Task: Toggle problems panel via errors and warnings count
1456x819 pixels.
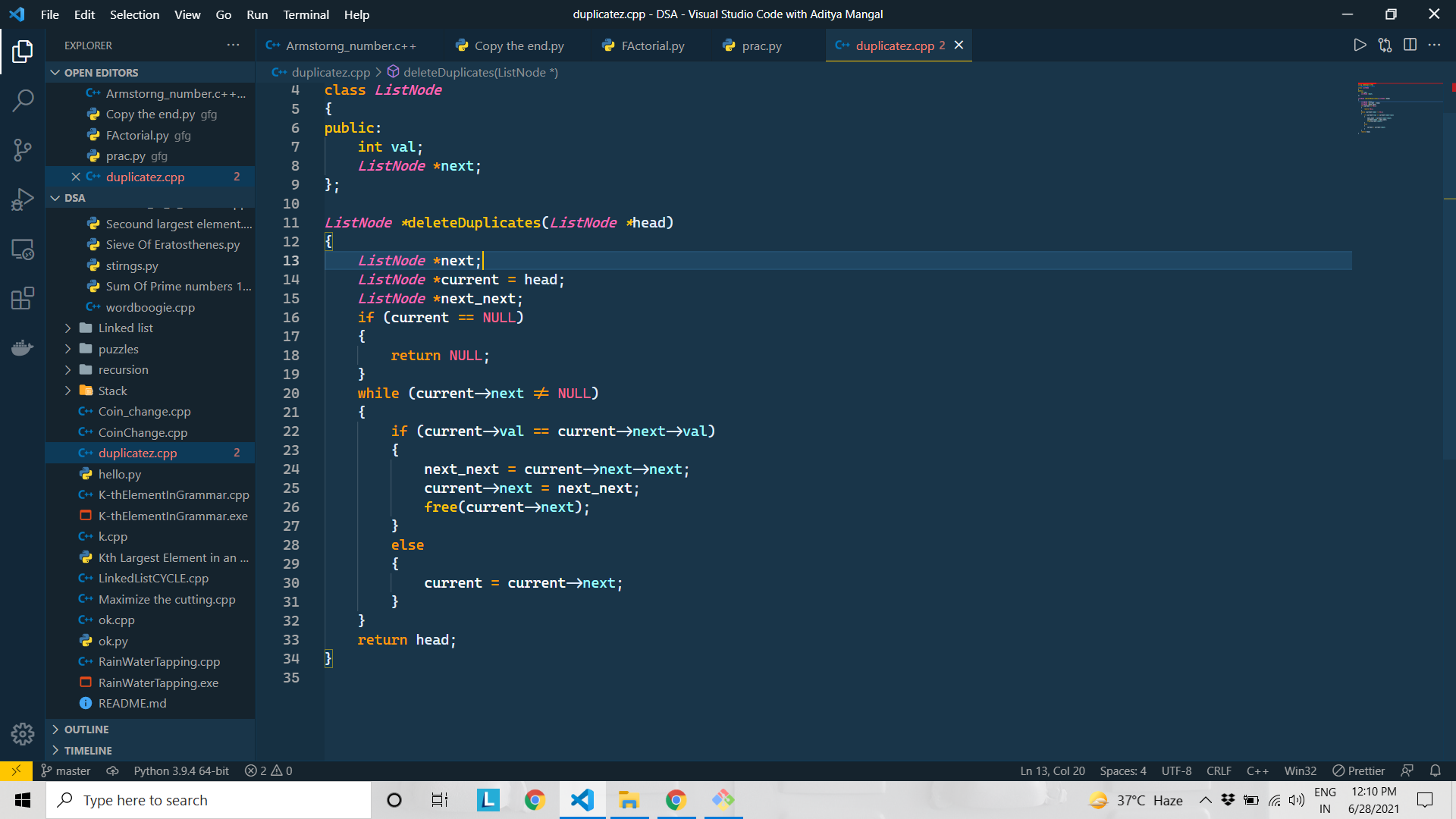Action: tap(268, 770)
